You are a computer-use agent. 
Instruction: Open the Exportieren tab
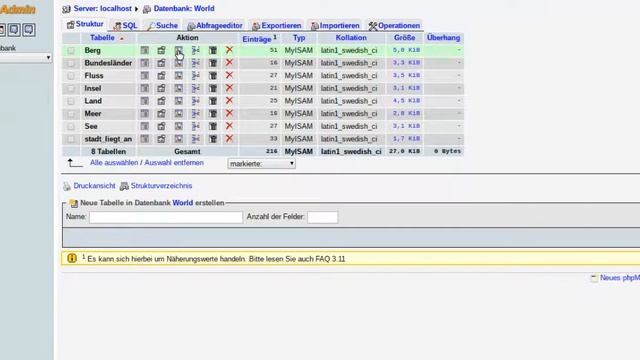point(277,25)
